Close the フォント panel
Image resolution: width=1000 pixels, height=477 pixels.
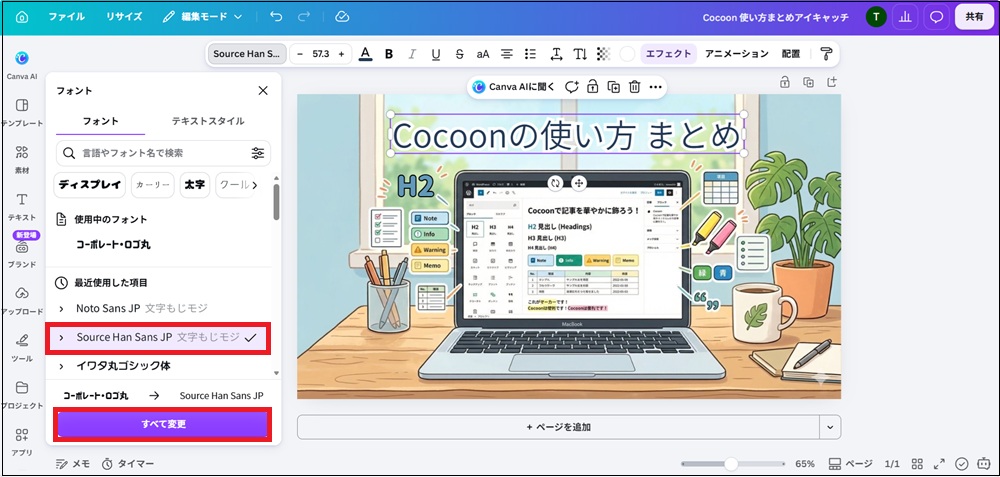tap(263, 91)
